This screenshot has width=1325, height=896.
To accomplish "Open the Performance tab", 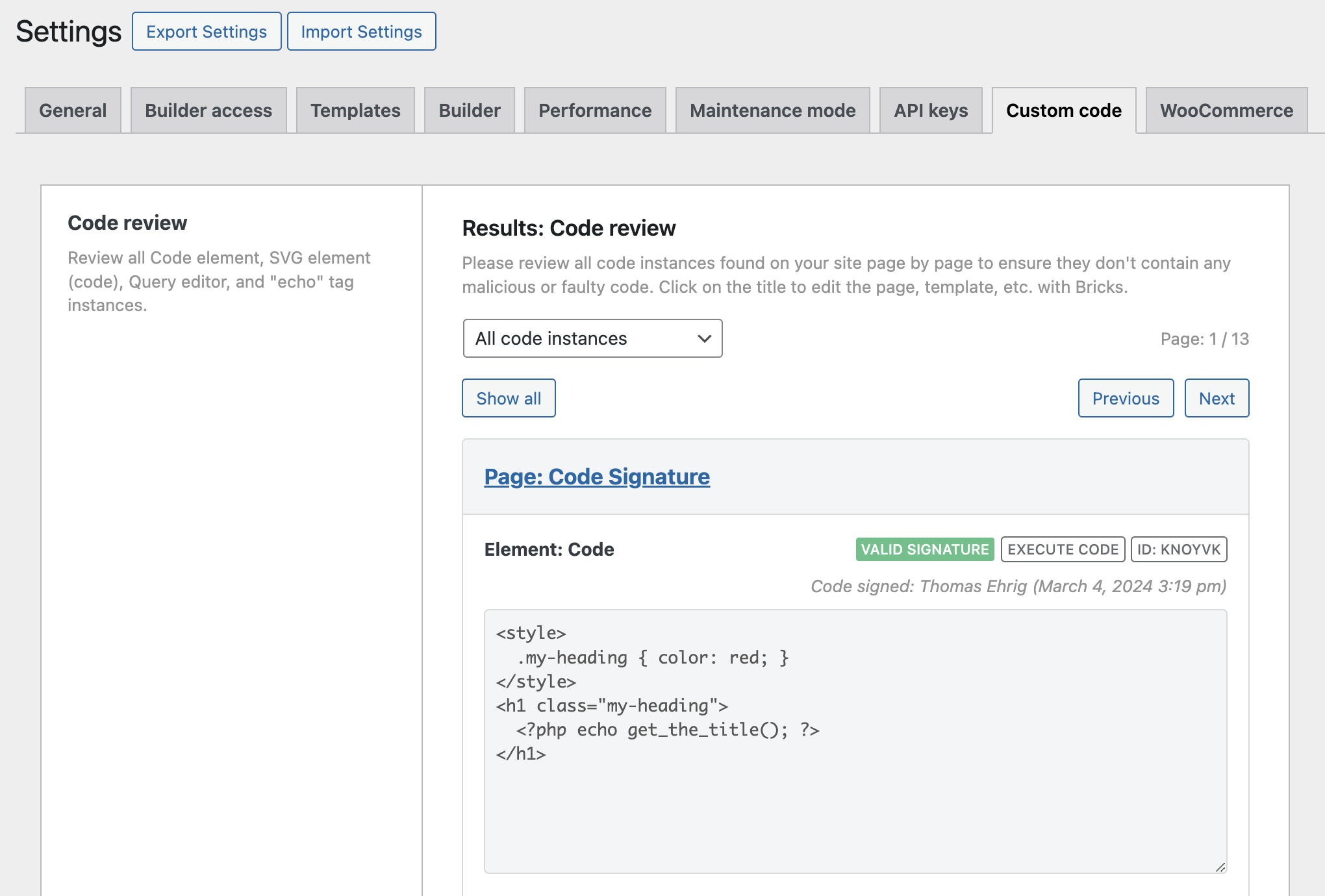I will tap(595, 110).
